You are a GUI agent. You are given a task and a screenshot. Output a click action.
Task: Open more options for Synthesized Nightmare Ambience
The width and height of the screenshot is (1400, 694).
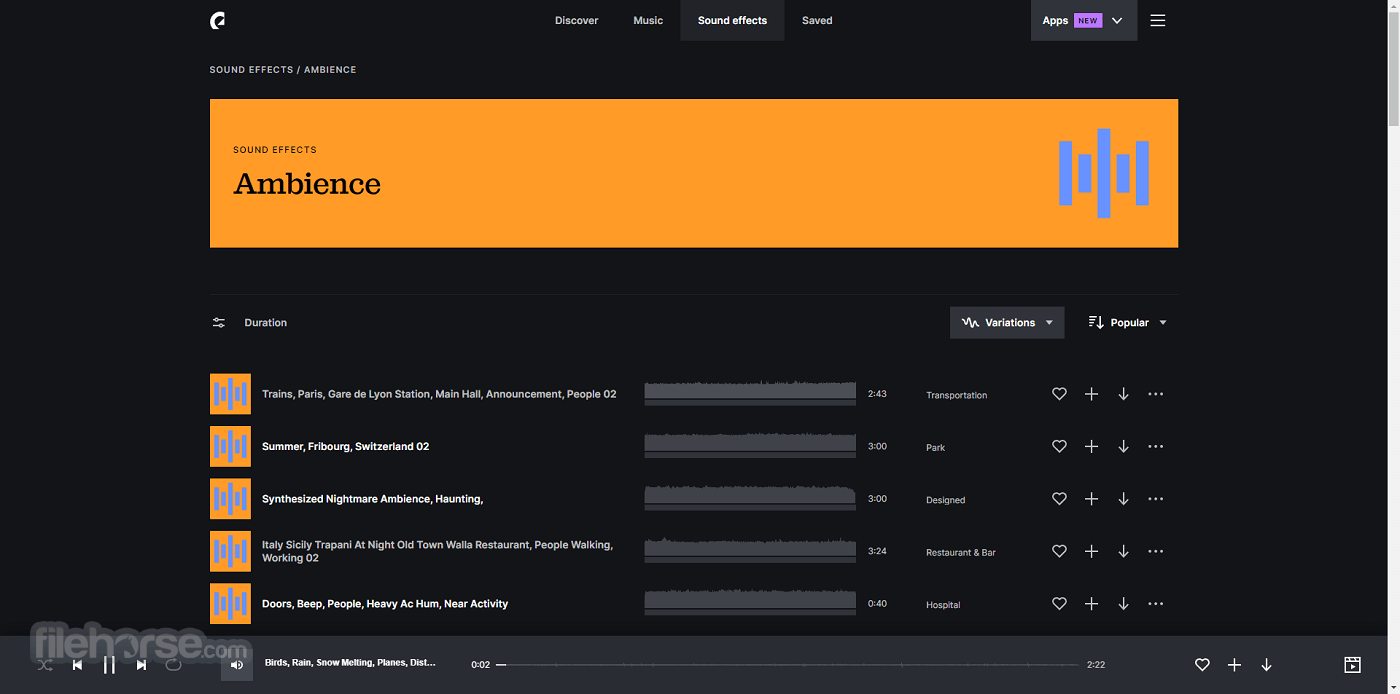click(1155, 499)
